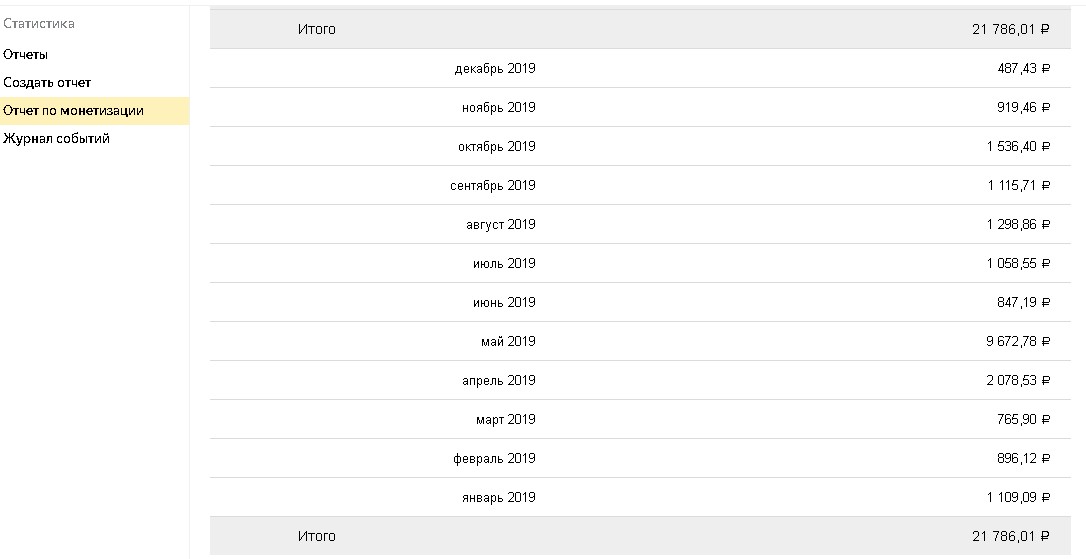Select the декабрь 2019 row
Viewport: 1086px width, 559px height.
coord(639,68)
